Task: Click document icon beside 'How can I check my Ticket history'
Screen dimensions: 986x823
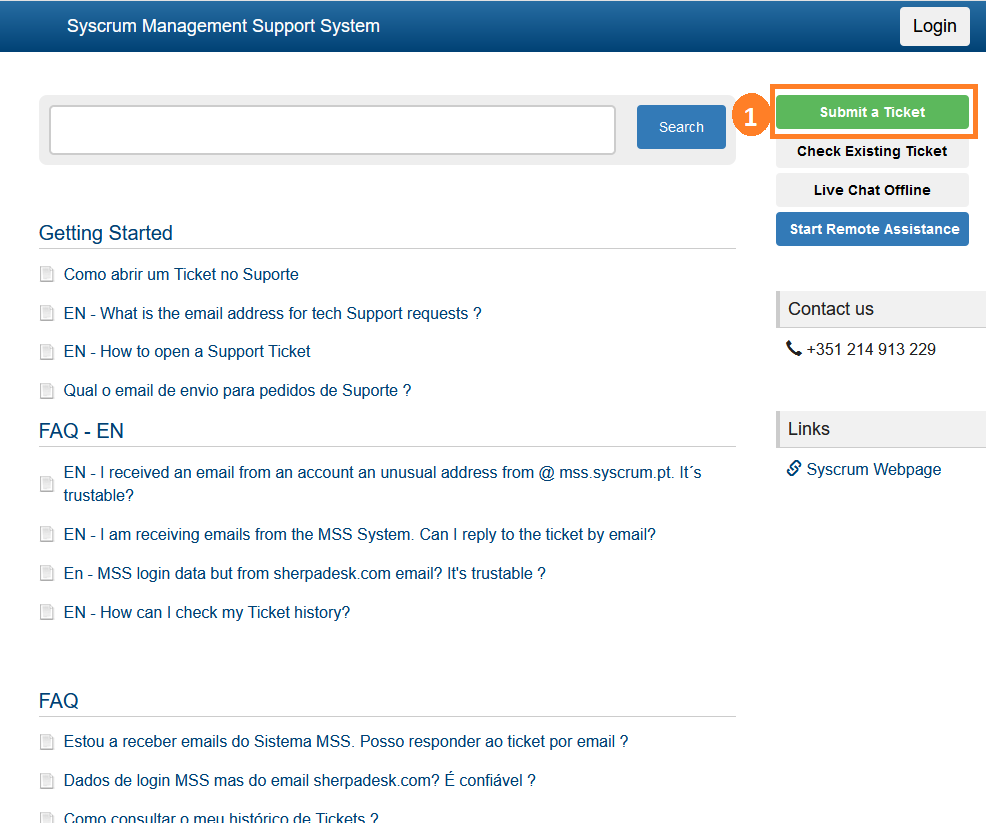Action: click(x=46, y=613)
